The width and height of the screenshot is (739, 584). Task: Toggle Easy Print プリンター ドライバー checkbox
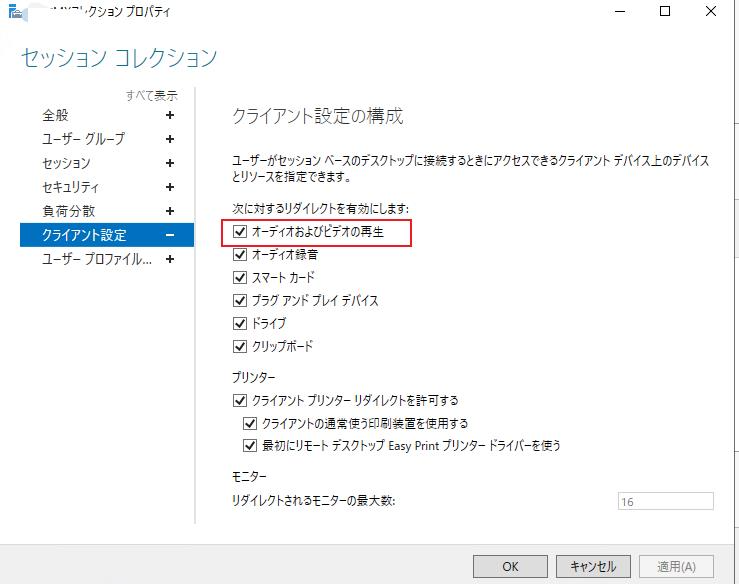pyautogui.click(x=250, y=445)
